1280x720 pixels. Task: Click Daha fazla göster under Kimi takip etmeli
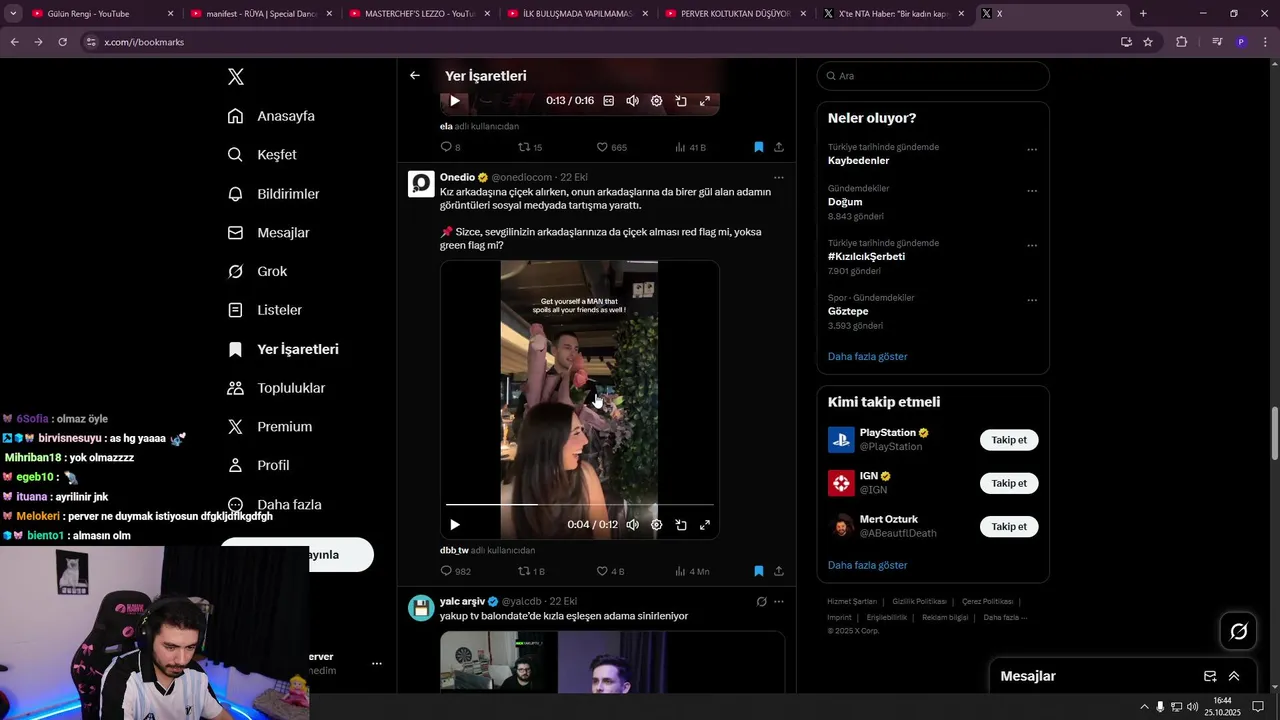[867, 565]
